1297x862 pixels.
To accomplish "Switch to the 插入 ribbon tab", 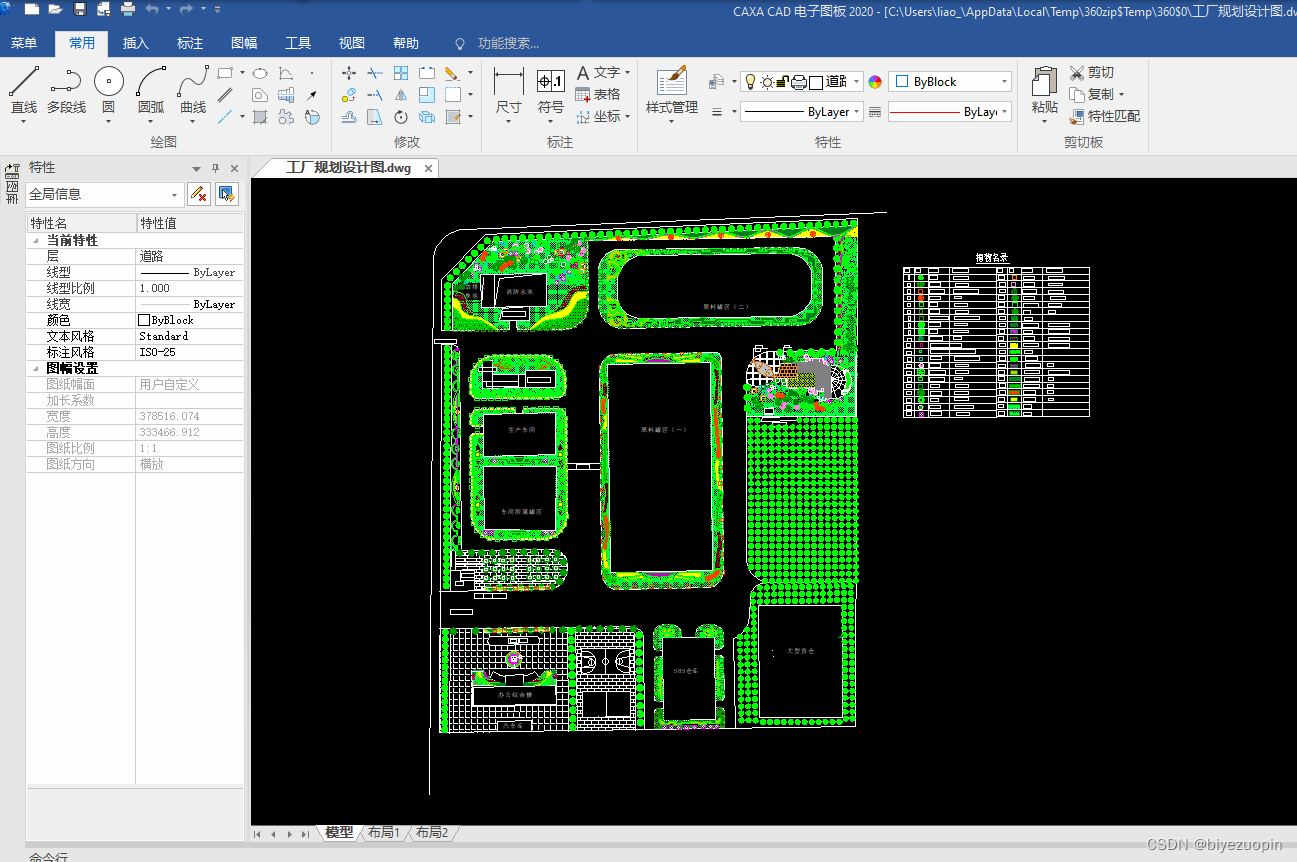I will pos(136,43).
